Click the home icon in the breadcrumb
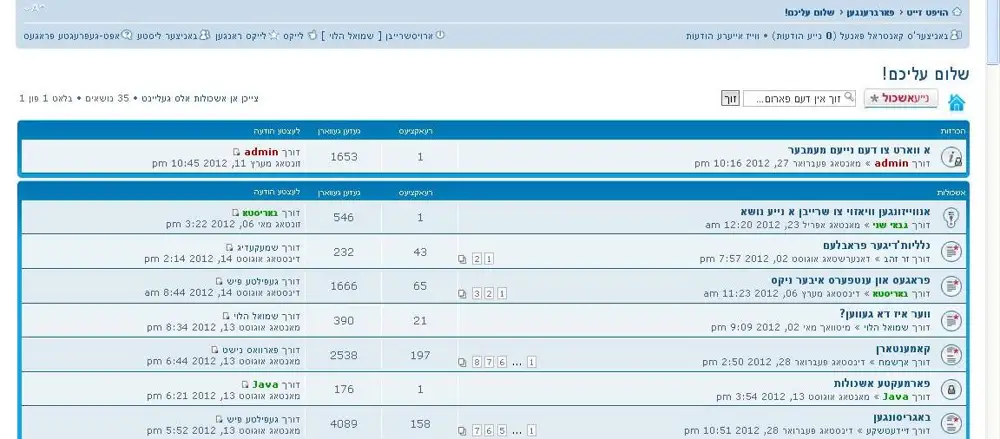The width and height of the screenshot is (1000, 439). pos(957,12)
